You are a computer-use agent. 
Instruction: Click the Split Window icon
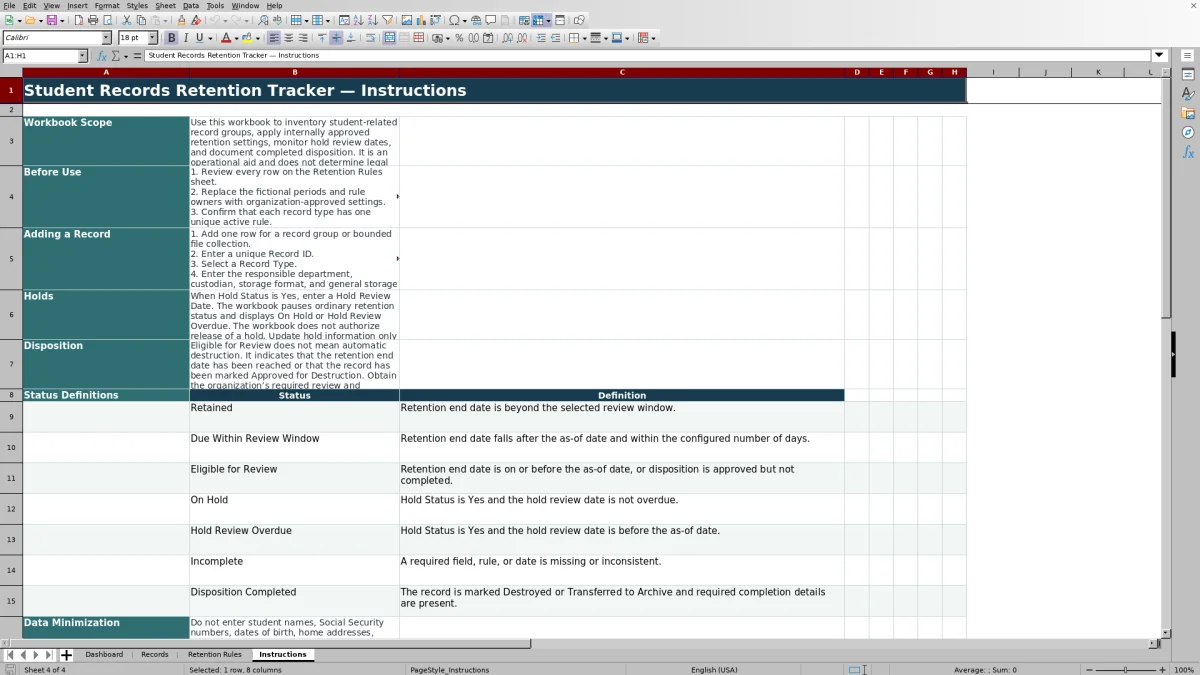click(x=560, y=20)
